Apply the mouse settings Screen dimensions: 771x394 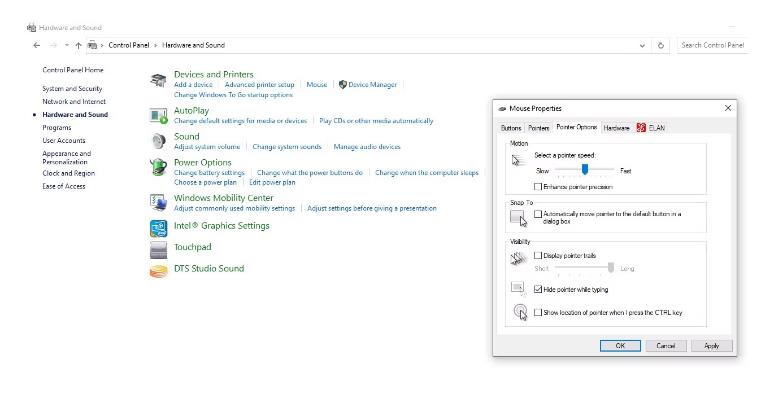click(712, 346)
